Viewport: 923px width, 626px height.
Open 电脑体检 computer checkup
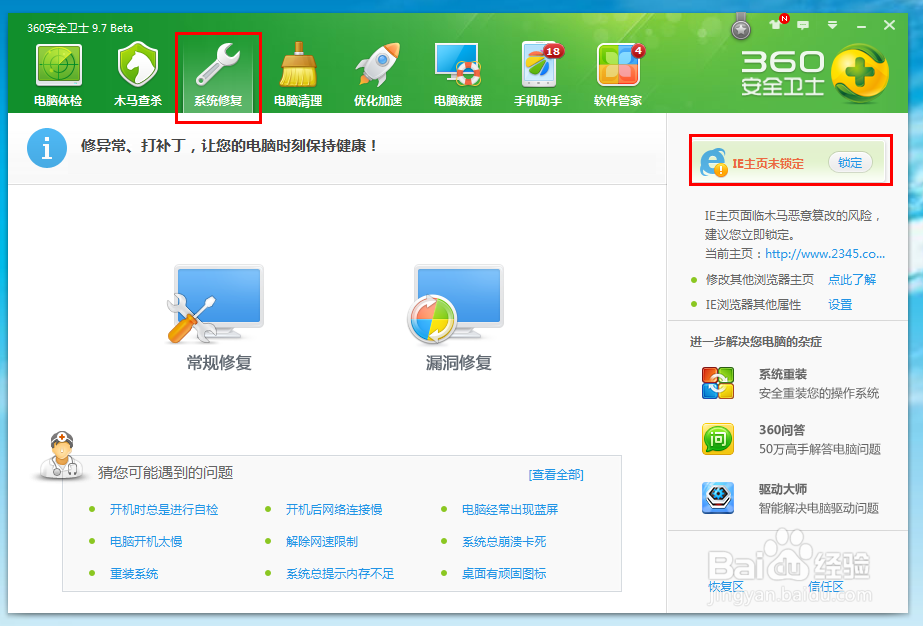58,75
